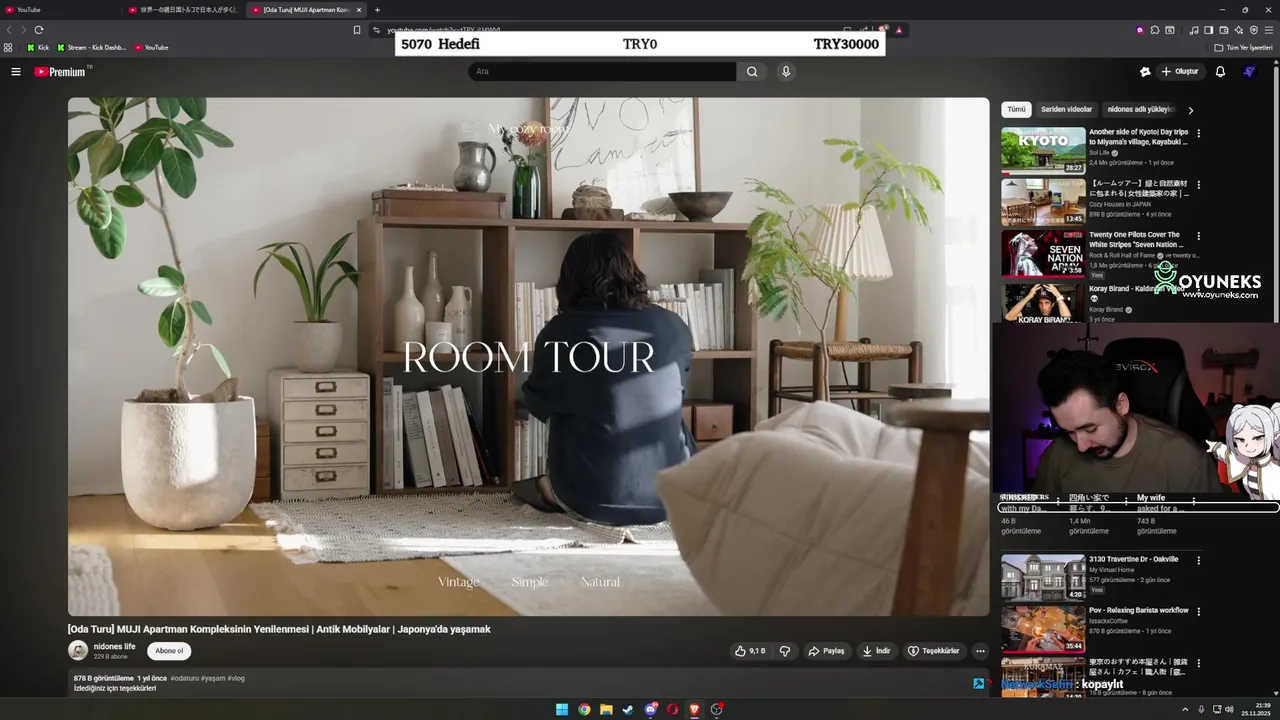Go back in browser history
The image size is (1280, 720).
(x=9, y=30)
